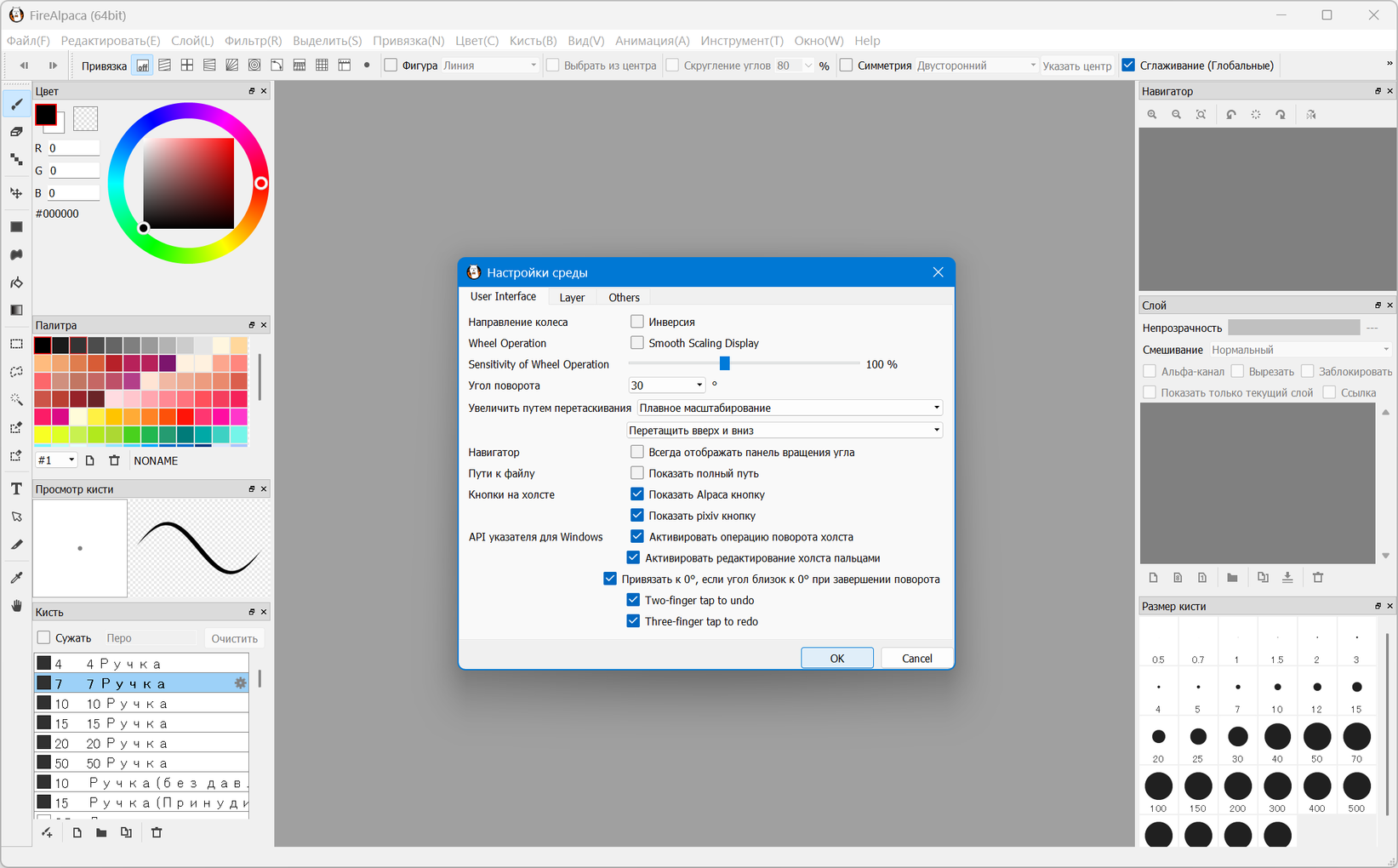Select the rectangular Selection tool

(x=16, y=344)
